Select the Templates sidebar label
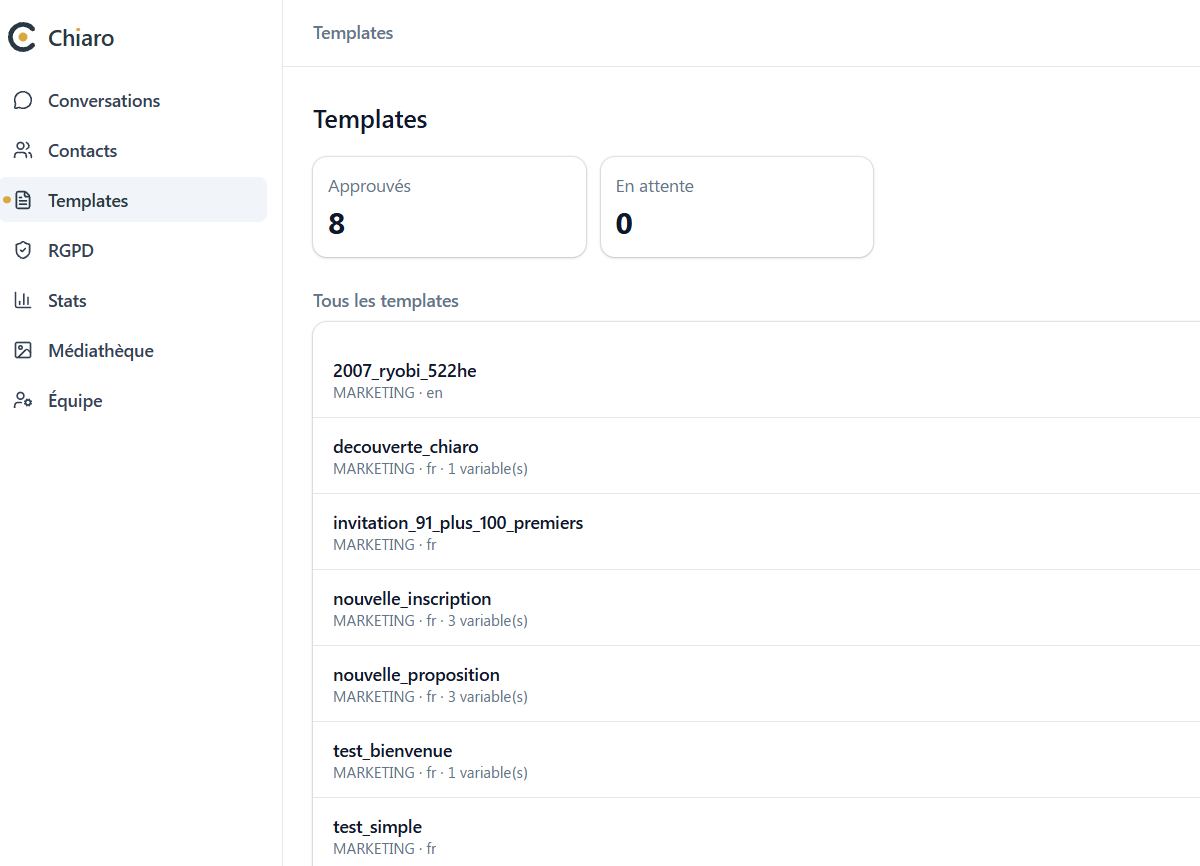This screenshot has height=866, width=1200. (x=88, y=201)
